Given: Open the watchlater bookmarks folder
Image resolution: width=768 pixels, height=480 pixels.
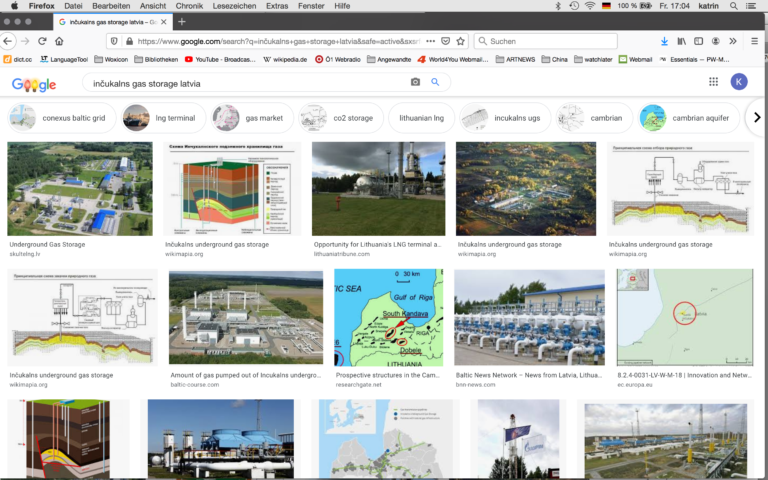Looking at the screenshot, I should (x=593, y=59).
